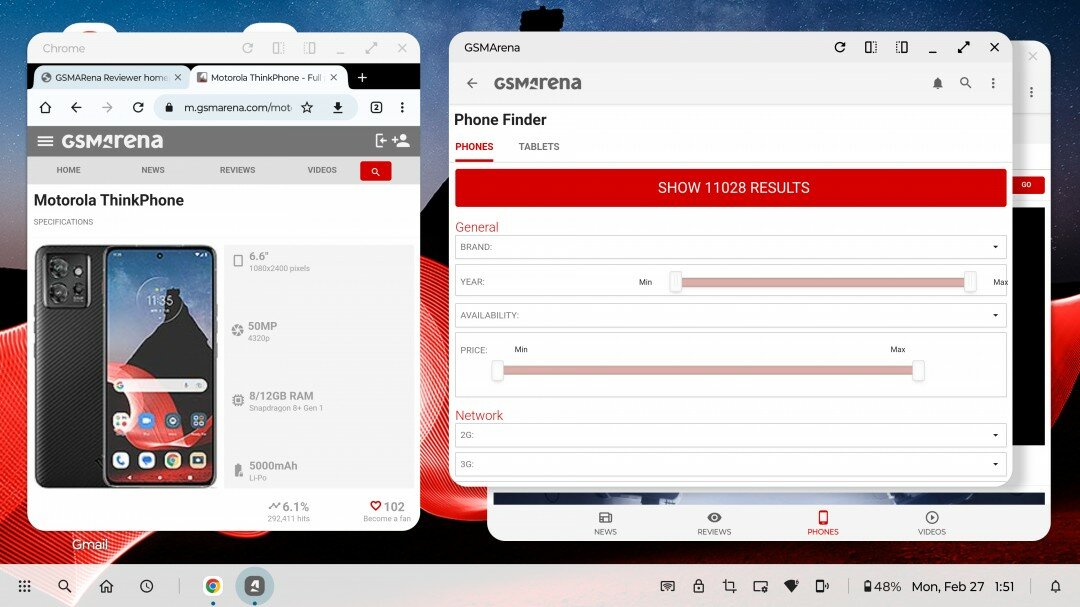Screen dimensions: 1080x607
Task: Go back in Chrome browser toolbar
Action: click(x=76, y=107)
